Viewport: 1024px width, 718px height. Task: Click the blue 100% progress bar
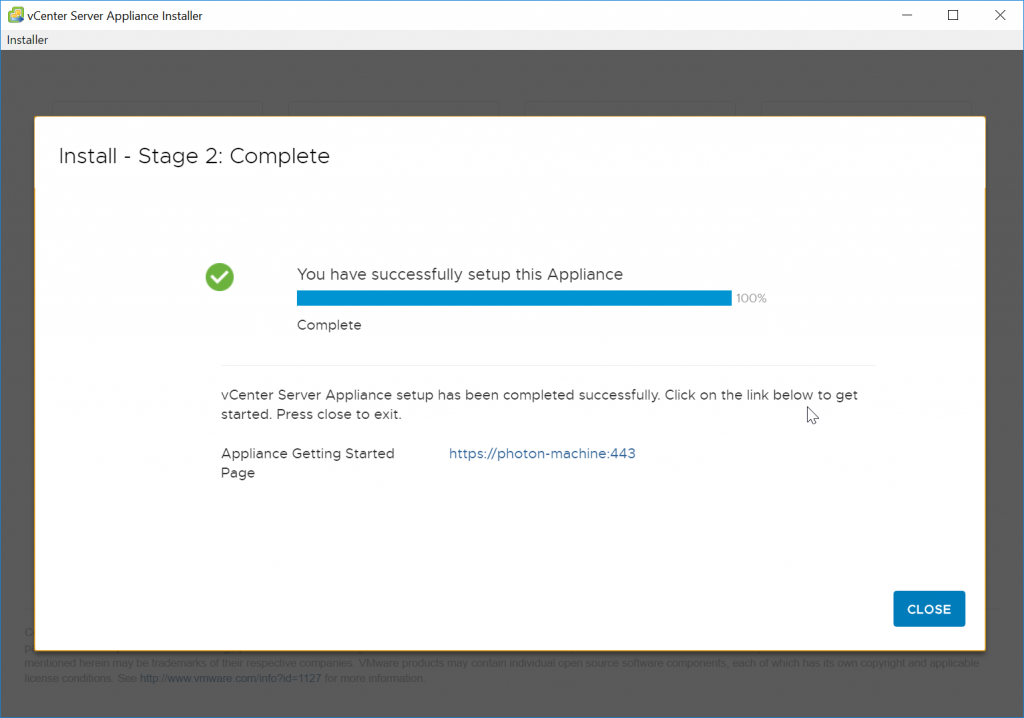514,298
